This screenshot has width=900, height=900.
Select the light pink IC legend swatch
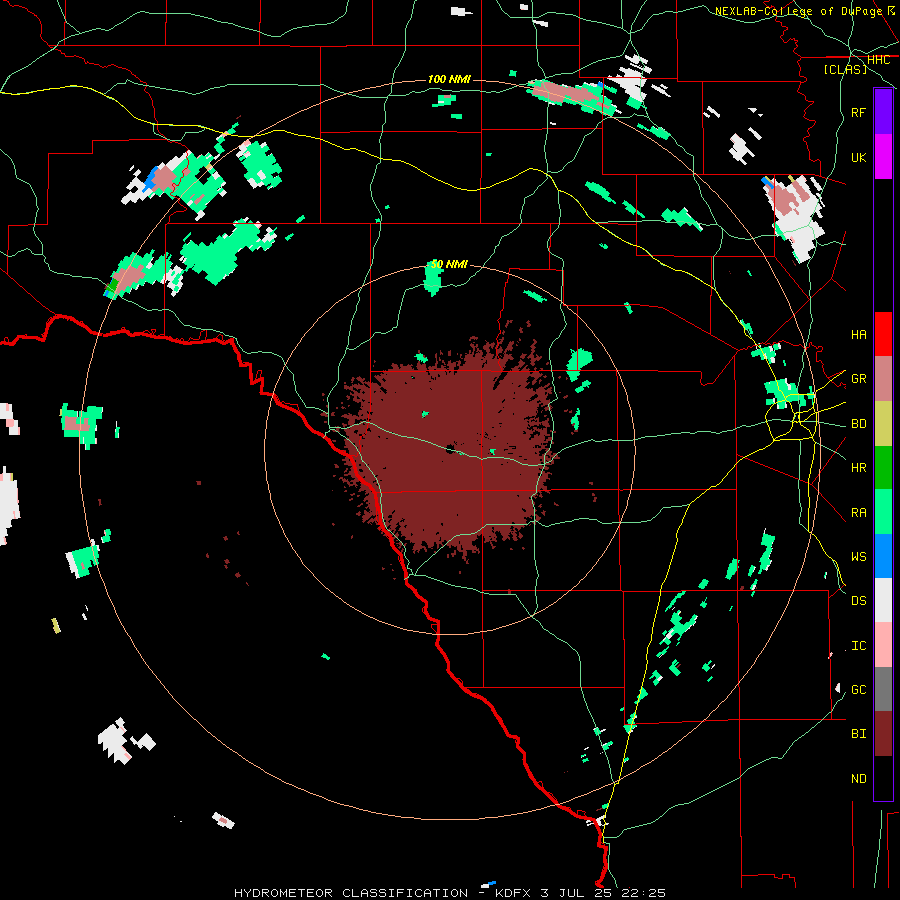883,645
